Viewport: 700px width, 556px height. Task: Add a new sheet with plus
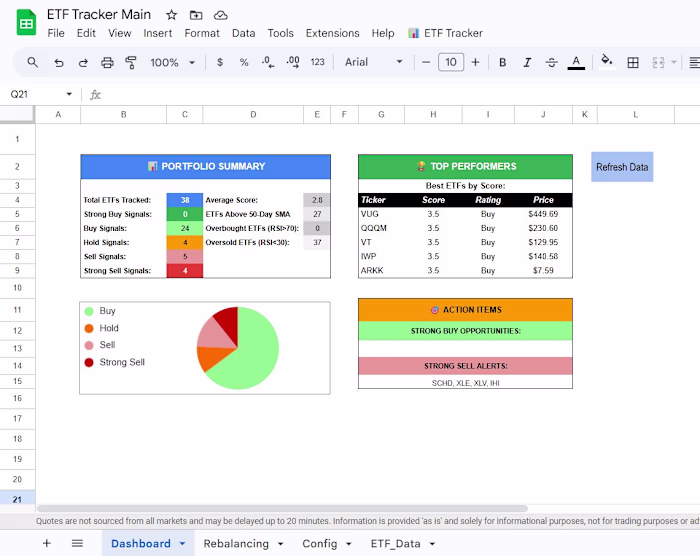click(x=46, y=543)
